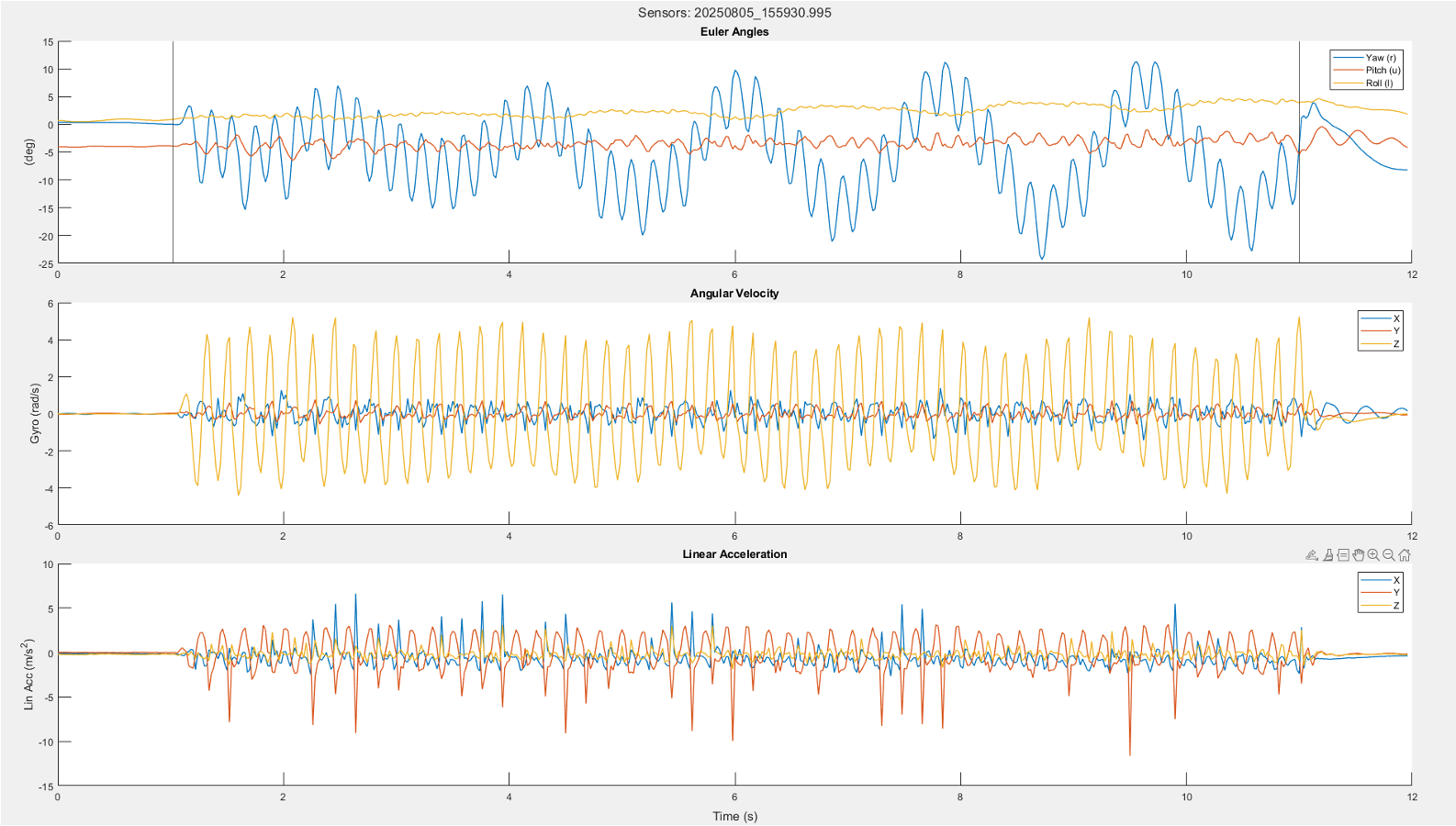Activate the Zoom in magnifier
1456x826 pixels.
1373,555
